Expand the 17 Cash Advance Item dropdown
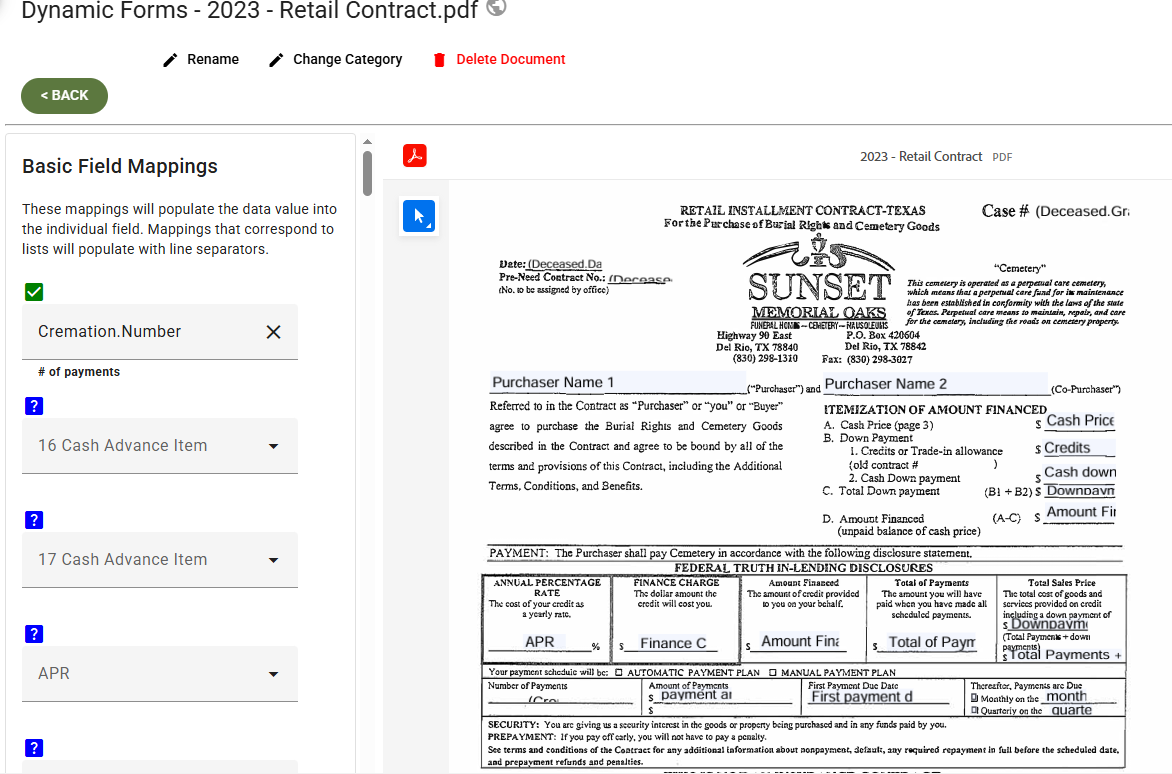 click(160, 560)
